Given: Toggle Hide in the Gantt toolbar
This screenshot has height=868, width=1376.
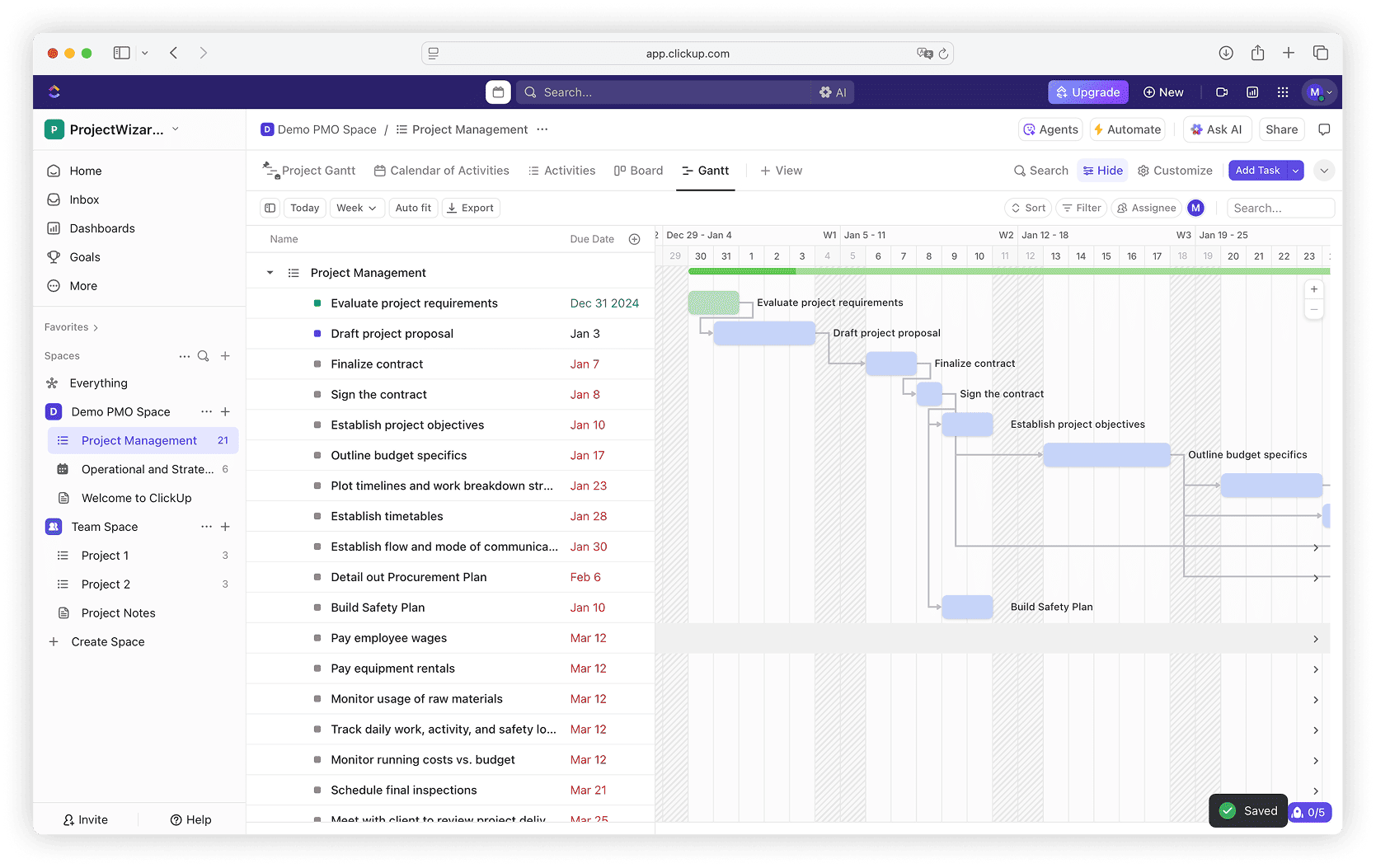Looking at the screenshot, I should click(x=1102, y=171).
